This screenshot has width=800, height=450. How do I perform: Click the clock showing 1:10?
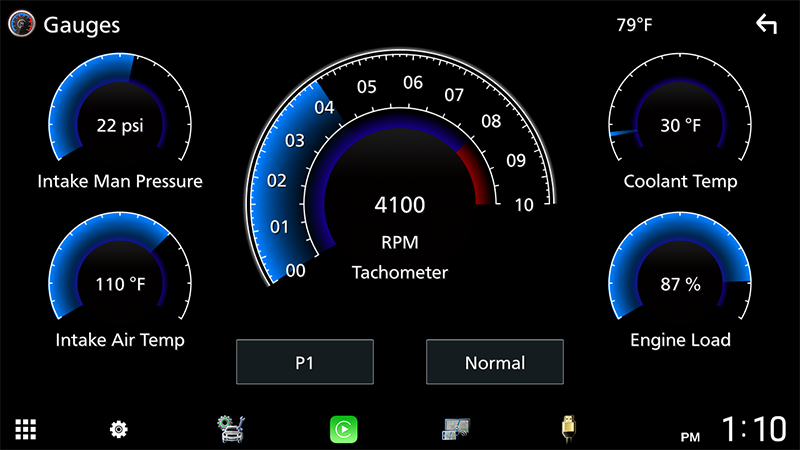(753, 429)
